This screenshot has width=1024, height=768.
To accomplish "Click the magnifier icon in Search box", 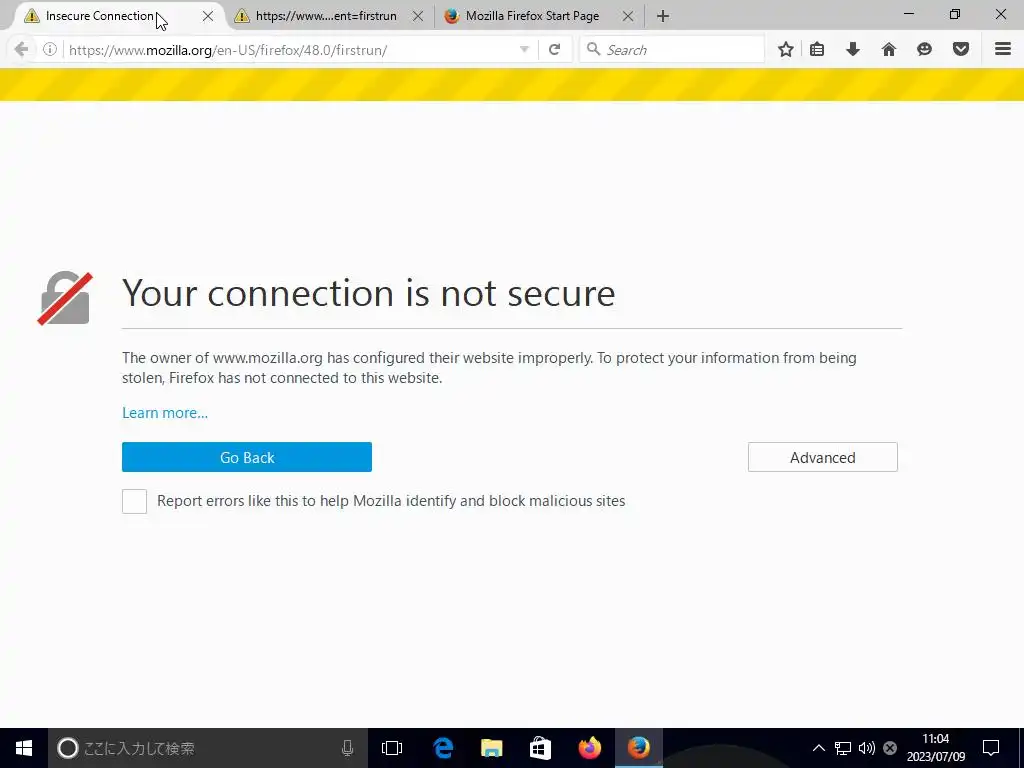I will [593, 49].
